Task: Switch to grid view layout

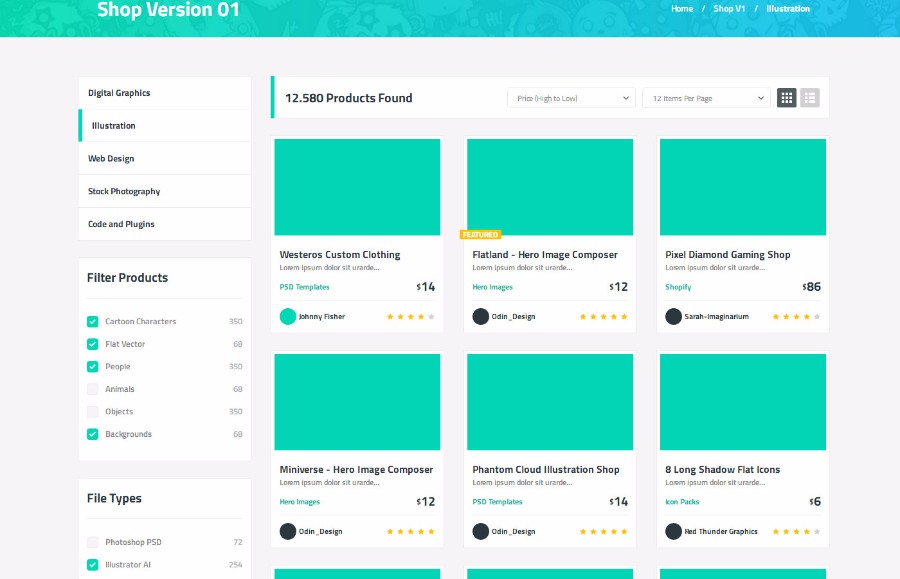Action: click(786, 98)
